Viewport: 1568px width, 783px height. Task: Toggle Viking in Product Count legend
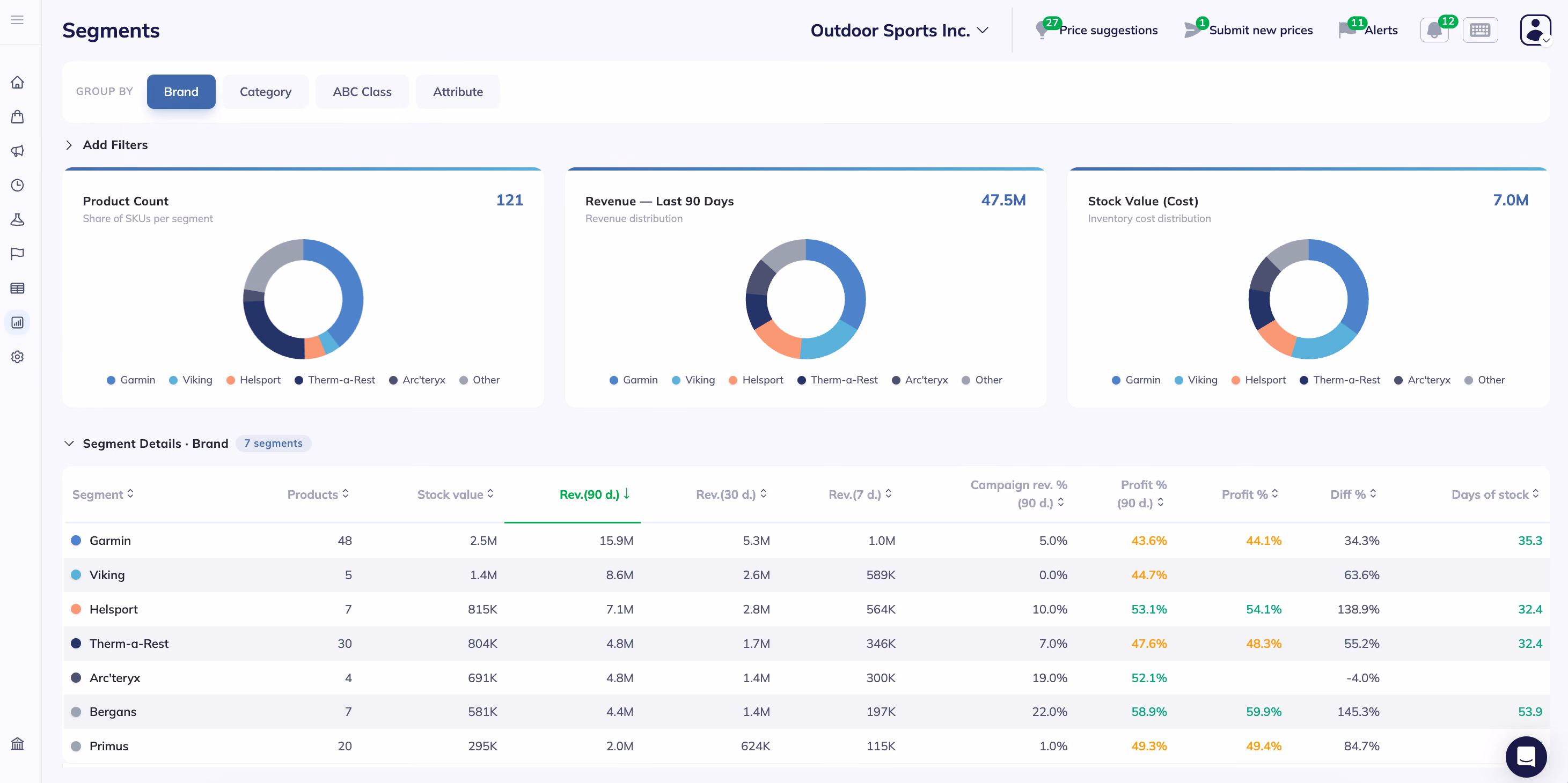click(x=190, y=380)
